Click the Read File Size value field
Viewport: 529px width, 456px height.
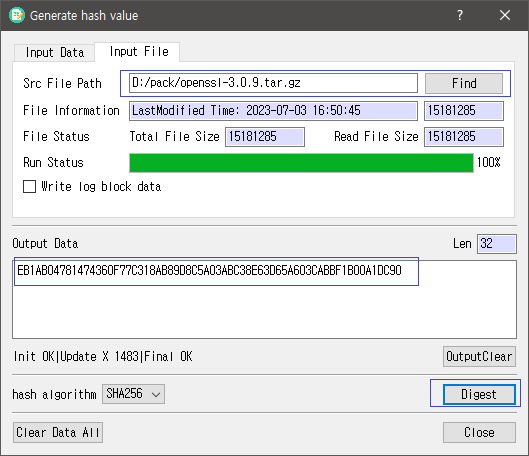pyautogui.click(x=464, y=137)
